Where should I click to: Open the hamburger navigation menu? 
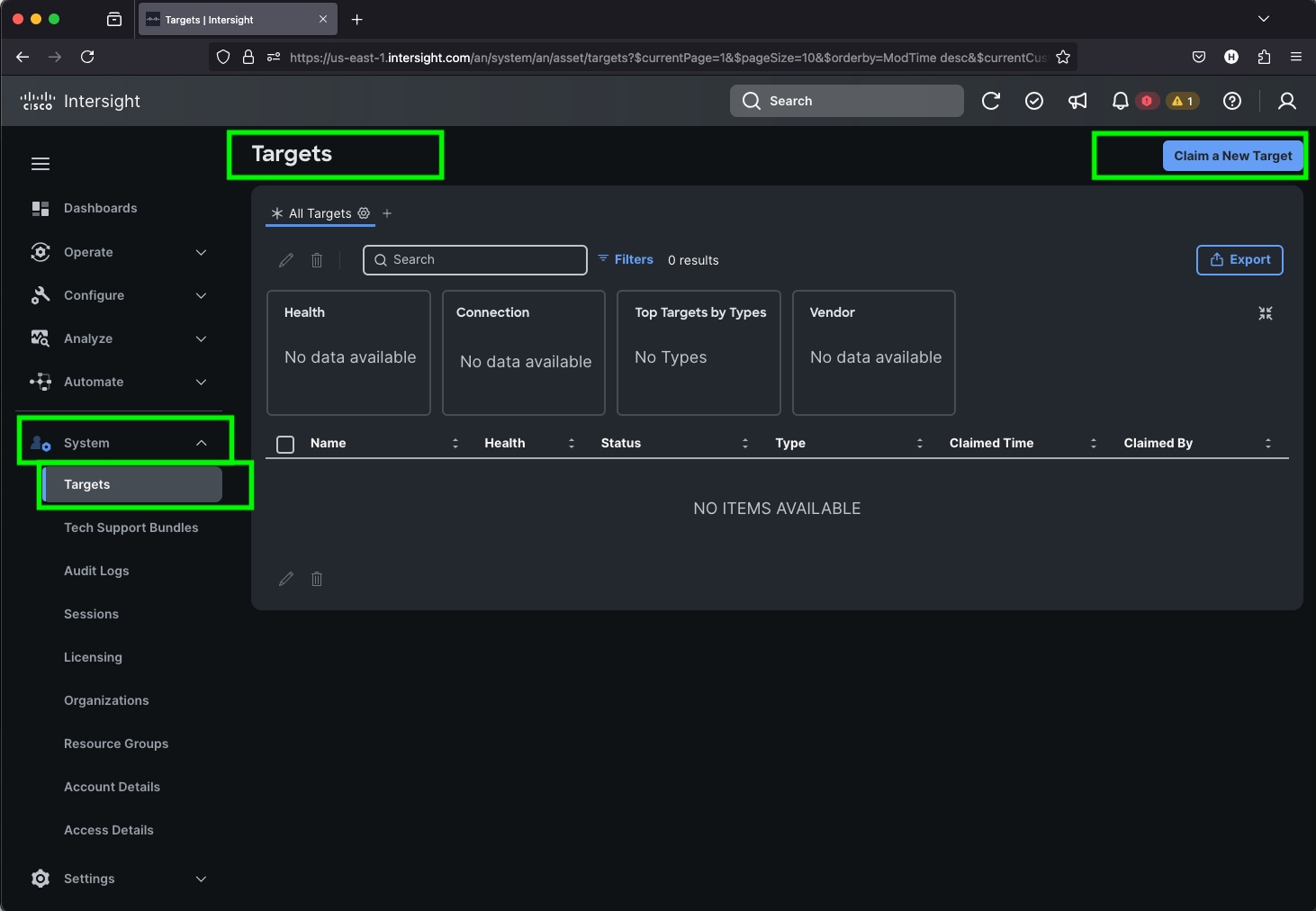click(41, 163)
